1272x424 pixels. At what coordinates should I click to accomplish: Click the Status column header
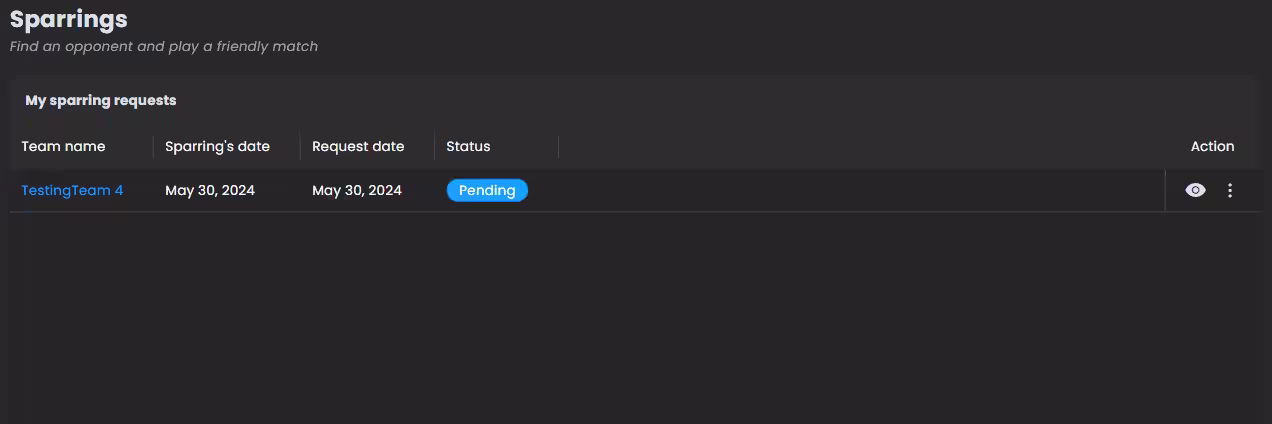(x=468, y=146)
